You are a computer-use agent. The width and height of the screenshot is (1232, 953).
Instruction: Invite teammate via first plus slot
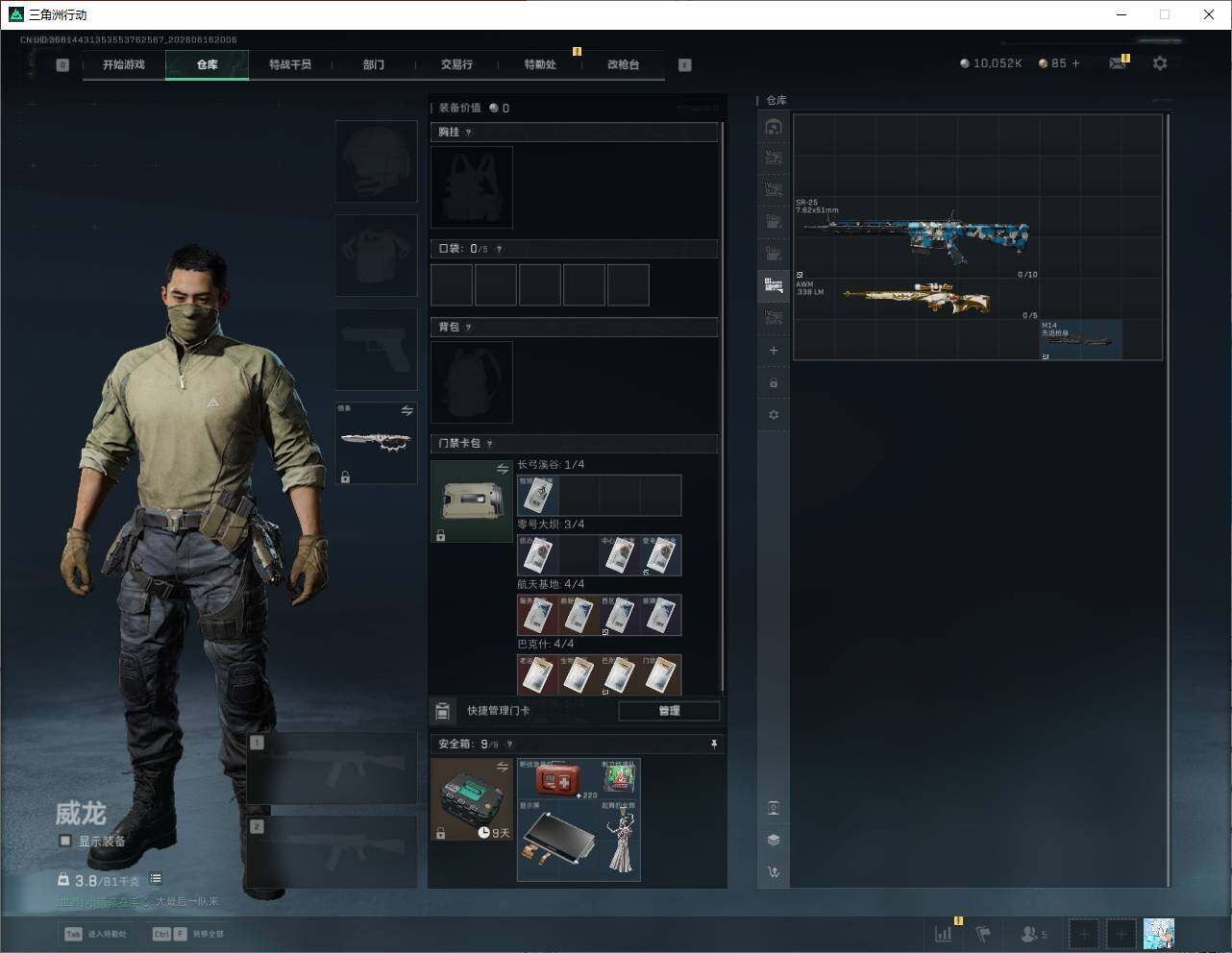click(x=1084, y=933)
